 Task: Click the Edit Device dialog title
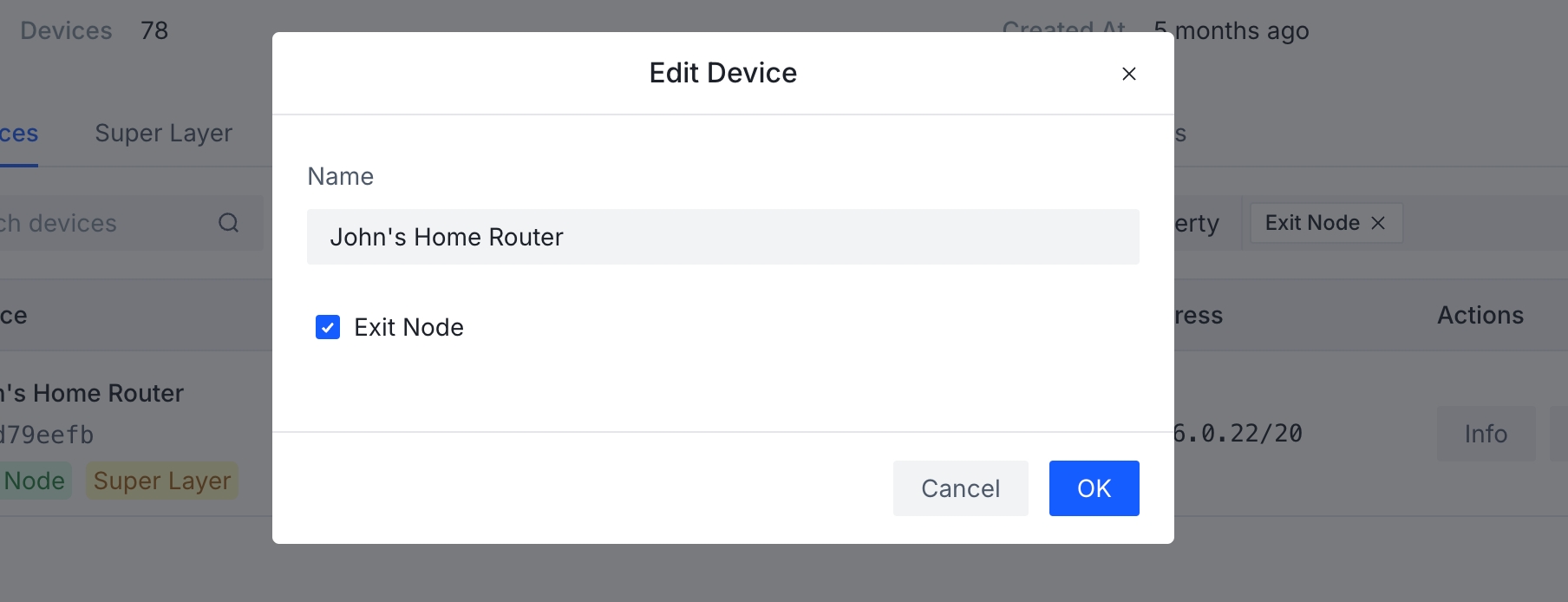[722, 73]
